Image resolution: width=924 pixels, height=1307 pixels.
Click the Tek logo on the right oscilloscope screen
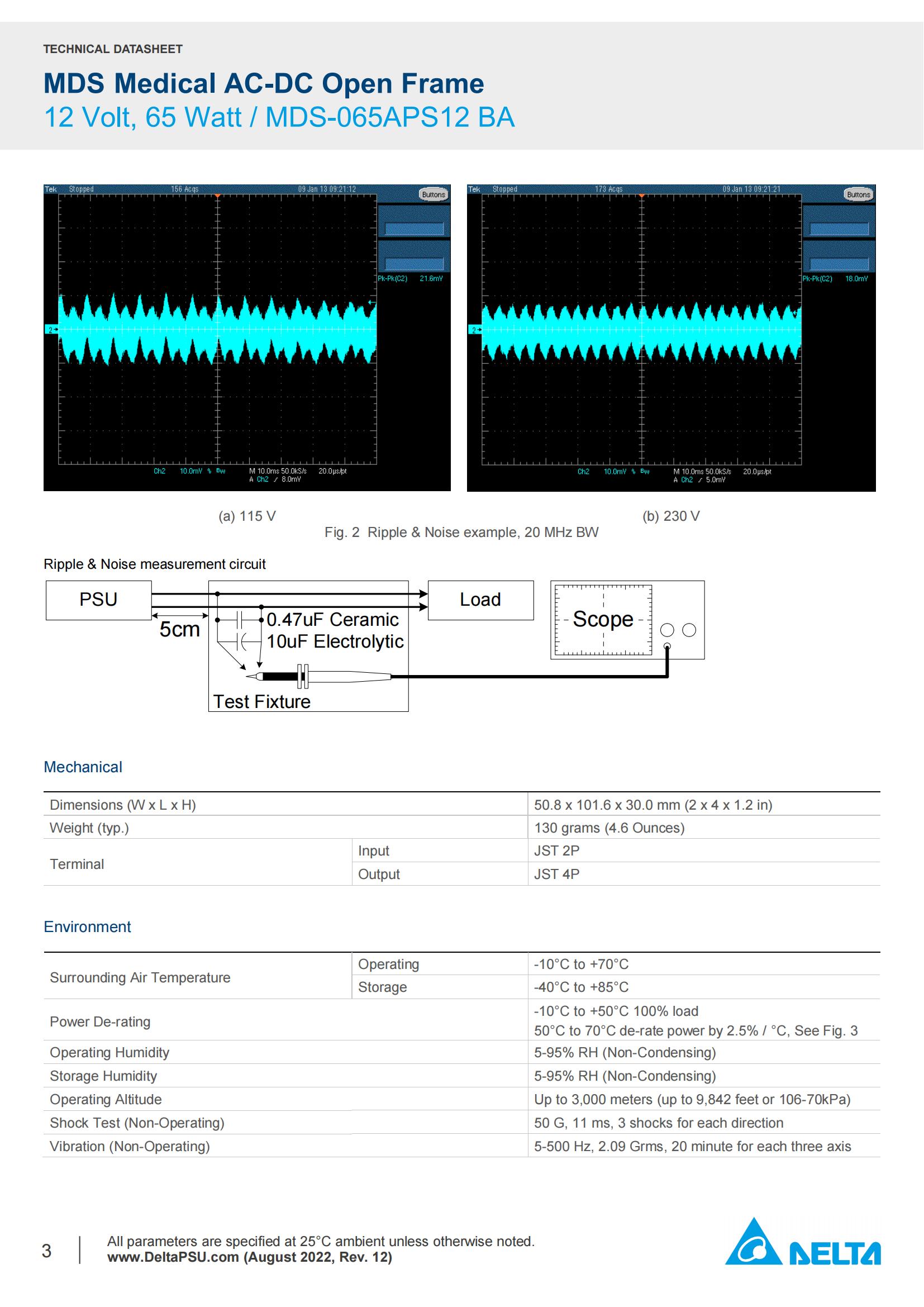point(474,188)
